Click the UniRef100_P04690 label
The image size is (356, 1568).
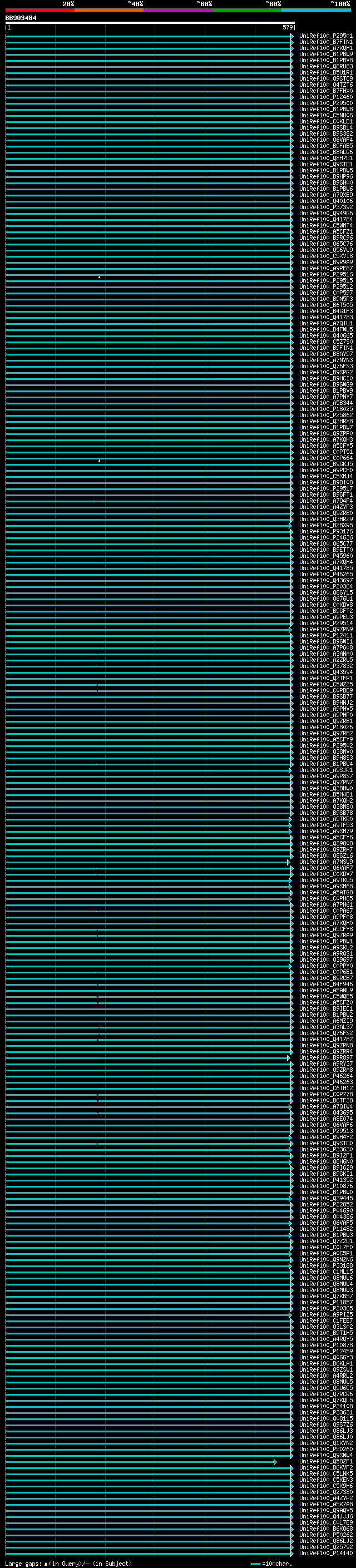[x=325, y=1211]
